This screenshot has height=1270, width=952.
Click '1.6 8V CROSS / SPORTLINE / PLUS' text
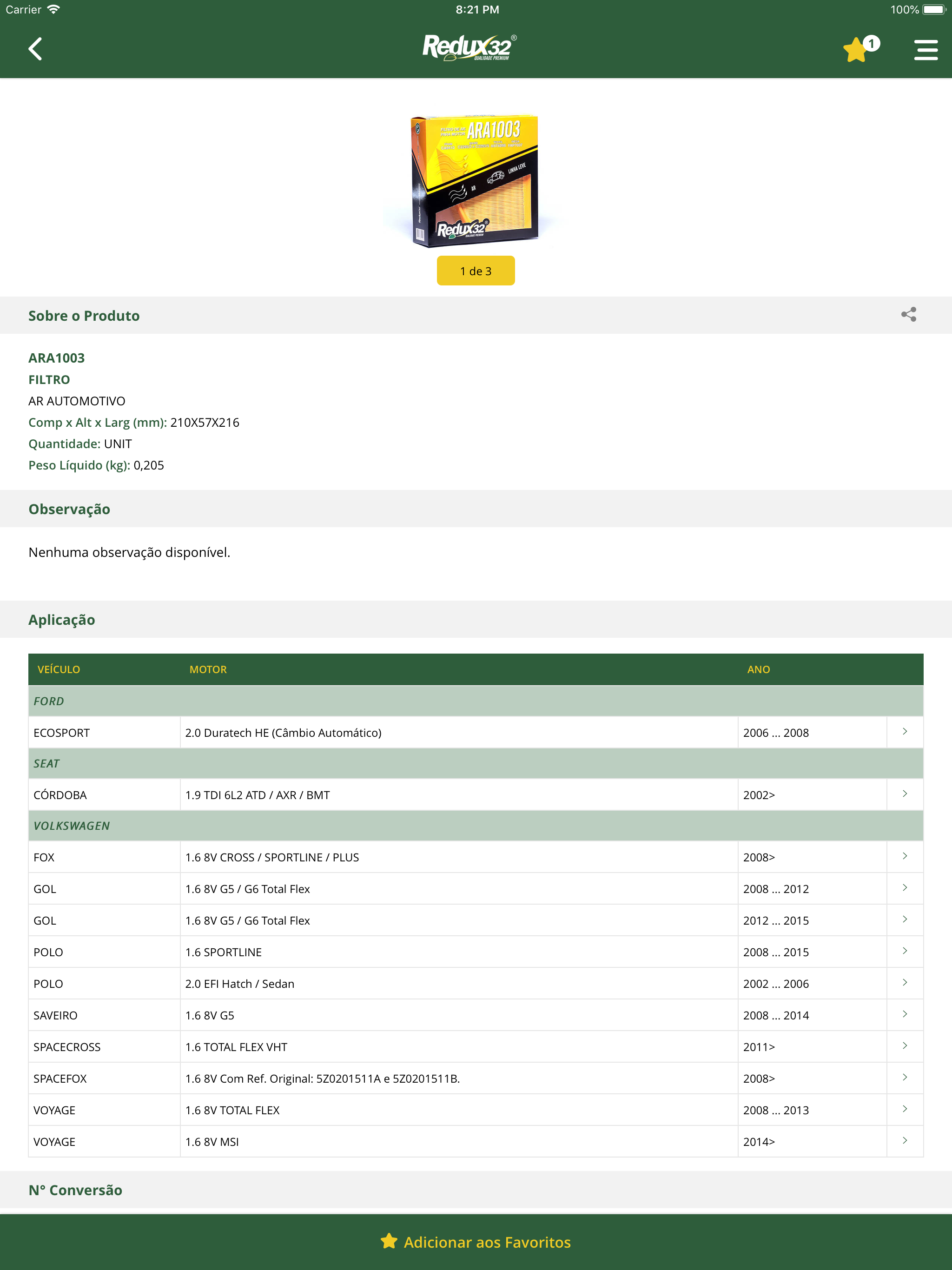[272, 857]
